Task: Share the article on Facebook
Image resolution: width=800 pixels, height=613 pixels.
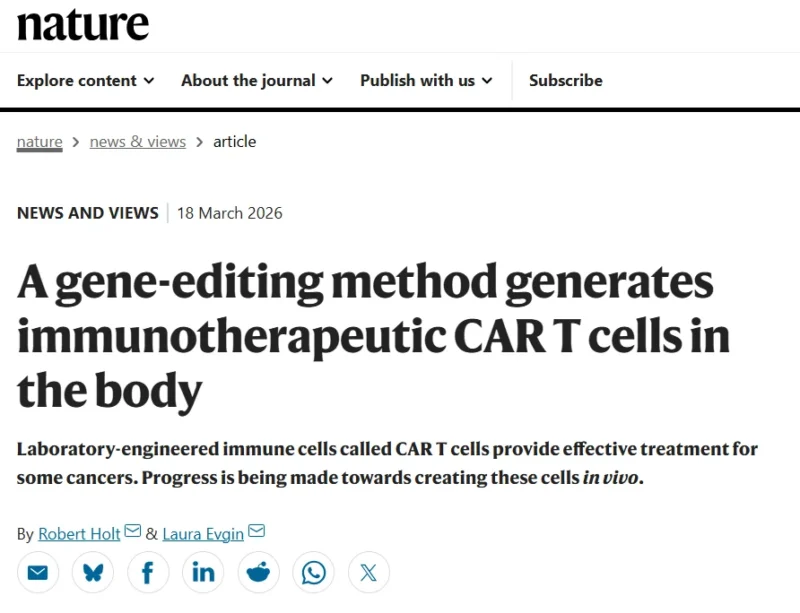Action: point(148,572)
